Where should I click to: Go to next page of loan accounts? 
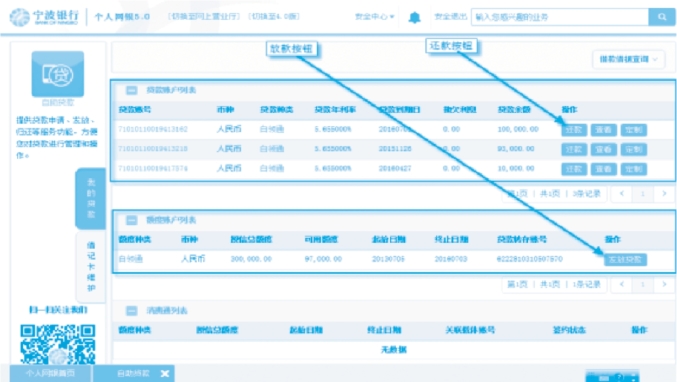[664, 194]
